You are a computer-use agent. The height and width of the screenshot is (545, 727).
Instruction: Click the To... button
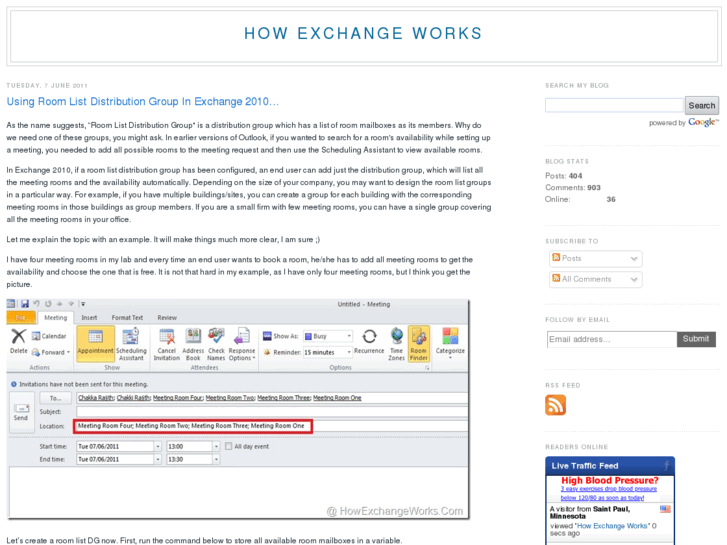56,398
